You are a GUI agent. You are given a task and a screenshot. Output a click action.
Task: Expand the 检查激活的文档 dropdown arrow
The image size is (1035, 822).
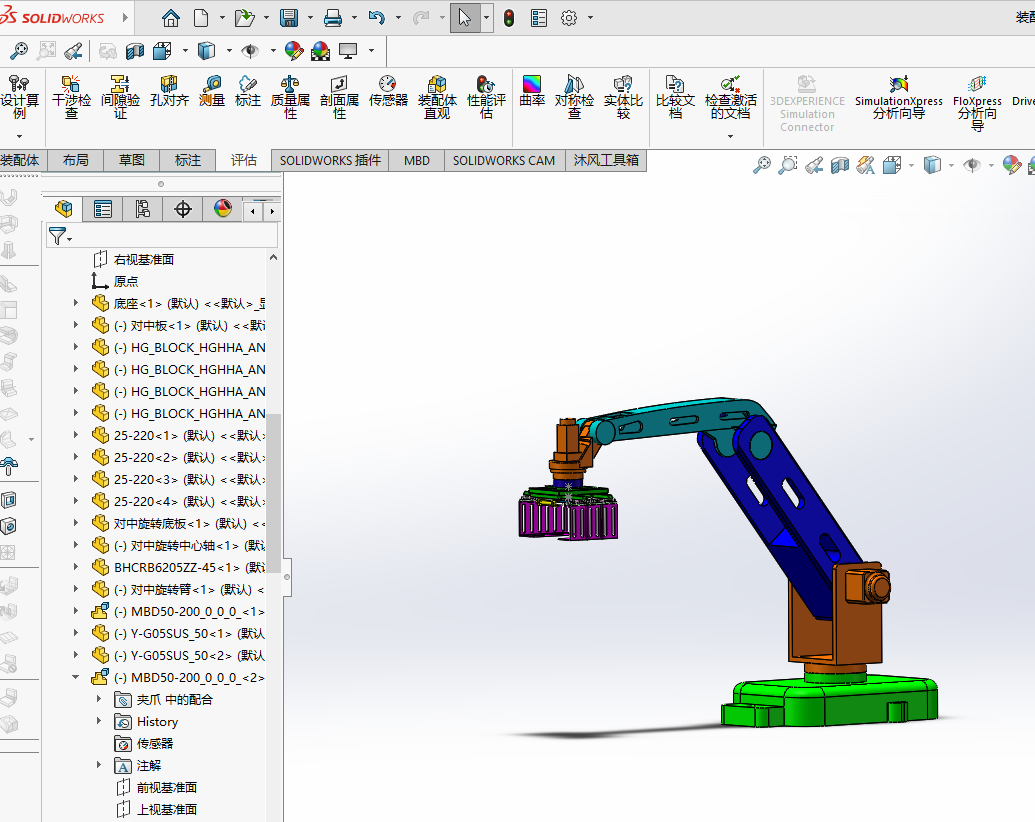tap(730, 136)
